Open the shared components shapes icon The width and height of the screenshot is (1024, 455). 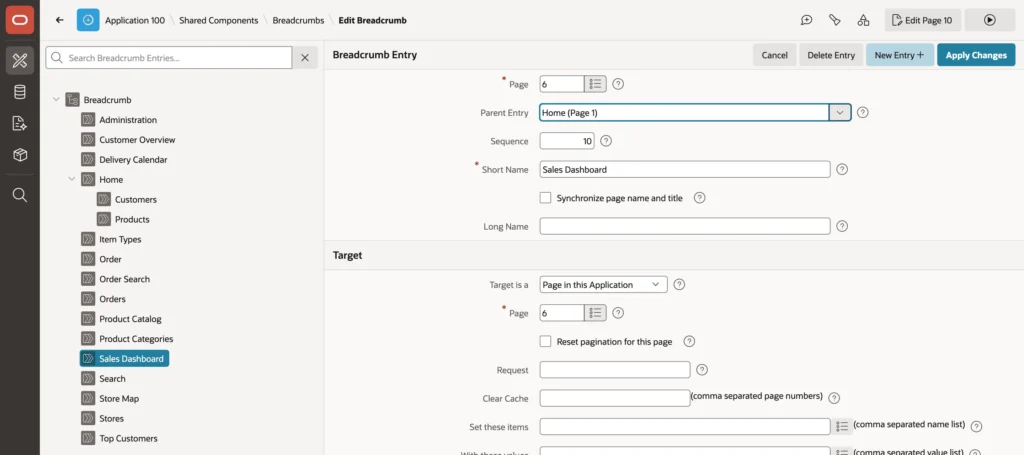point(863,20)
